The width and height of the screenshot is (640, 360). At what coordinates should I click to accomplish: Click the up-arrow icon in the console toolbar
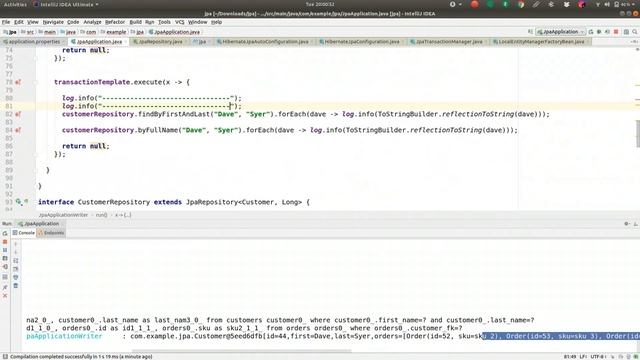coord(16,244)
